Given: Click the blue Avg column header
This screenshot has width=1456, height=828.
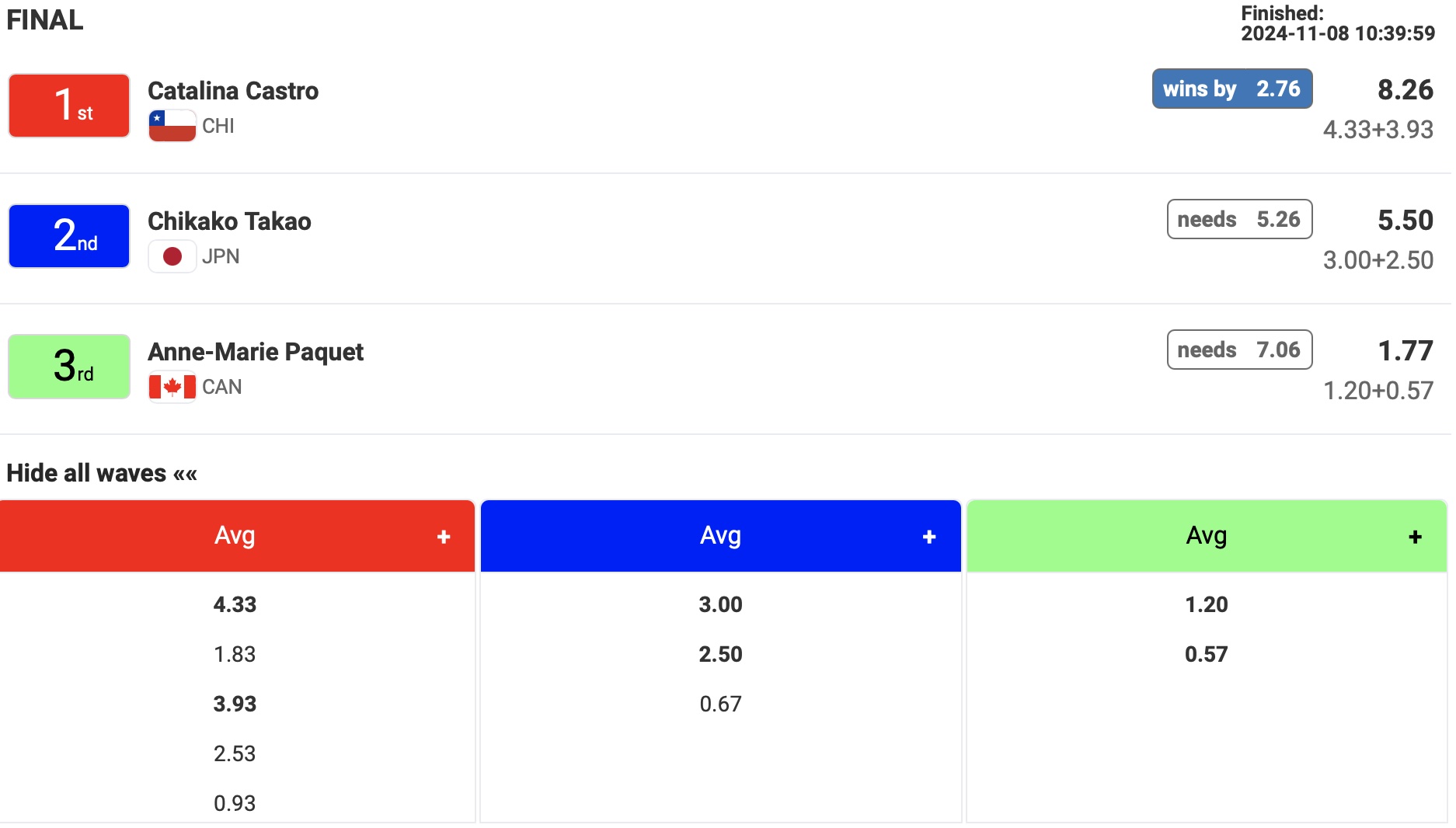Looking at the screenshot, I should [x=720, y=536].
